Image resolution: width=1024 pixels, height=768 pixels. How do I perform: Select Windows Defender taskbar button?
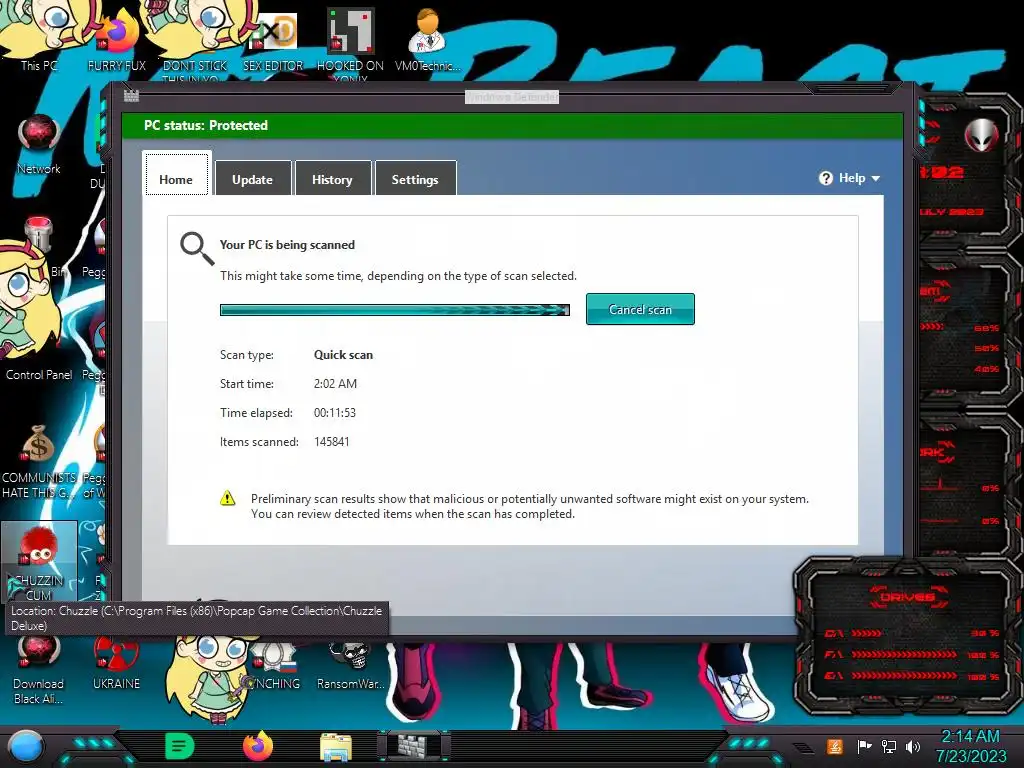click(x=413, y=747)
